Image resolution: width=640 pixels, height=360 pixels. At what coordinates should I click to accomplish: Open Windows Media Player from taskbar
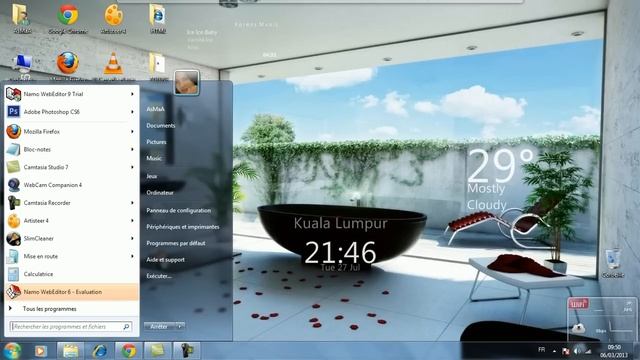(40, 351)
